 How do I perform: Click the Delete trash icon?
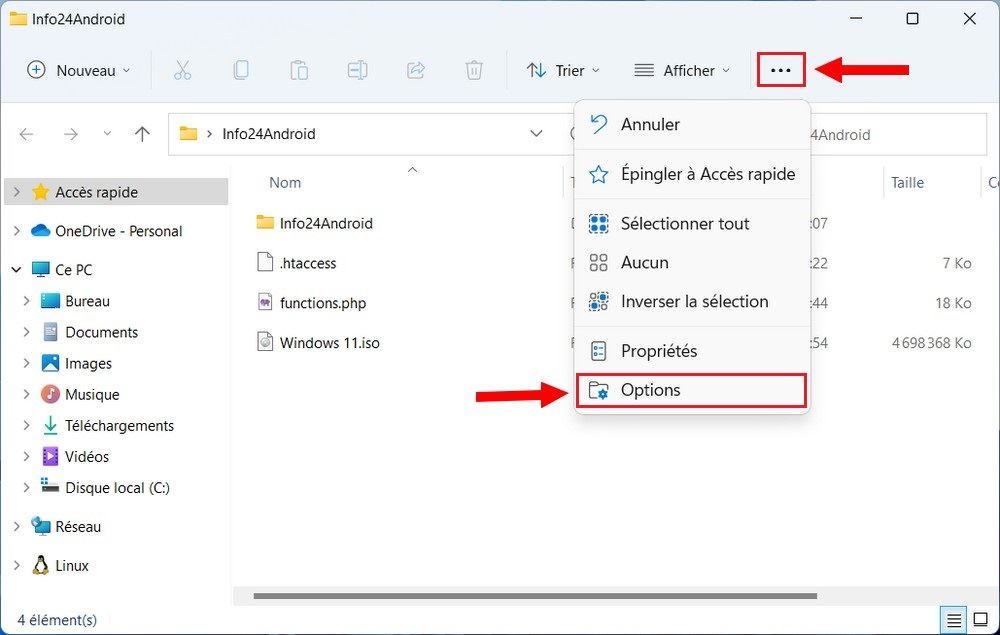coord(474,70)
